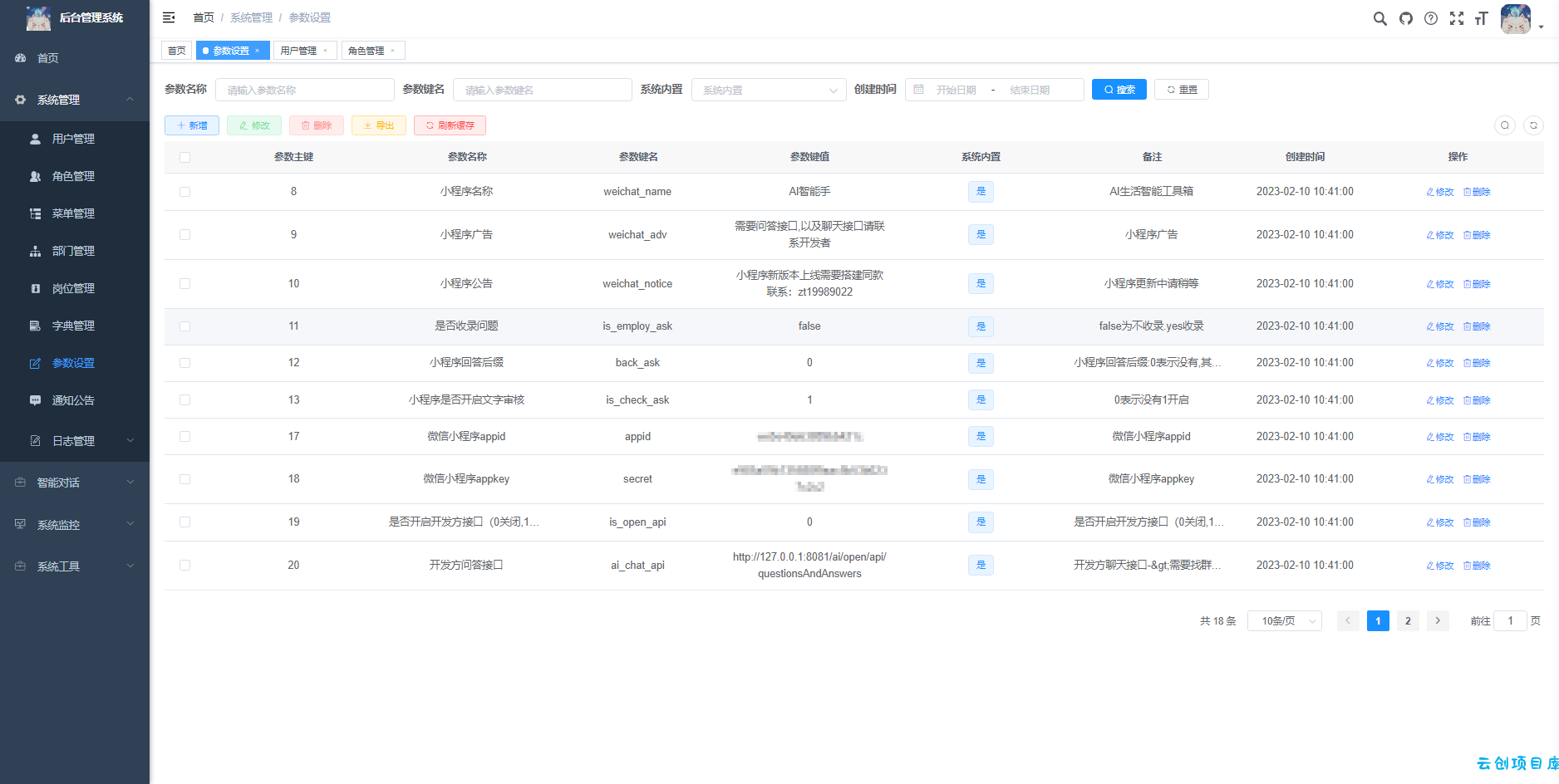This screenshot has height=784, width=1559.
Task: Refresh the table with round refresh icon
Action: click(x=1533, y=125)
